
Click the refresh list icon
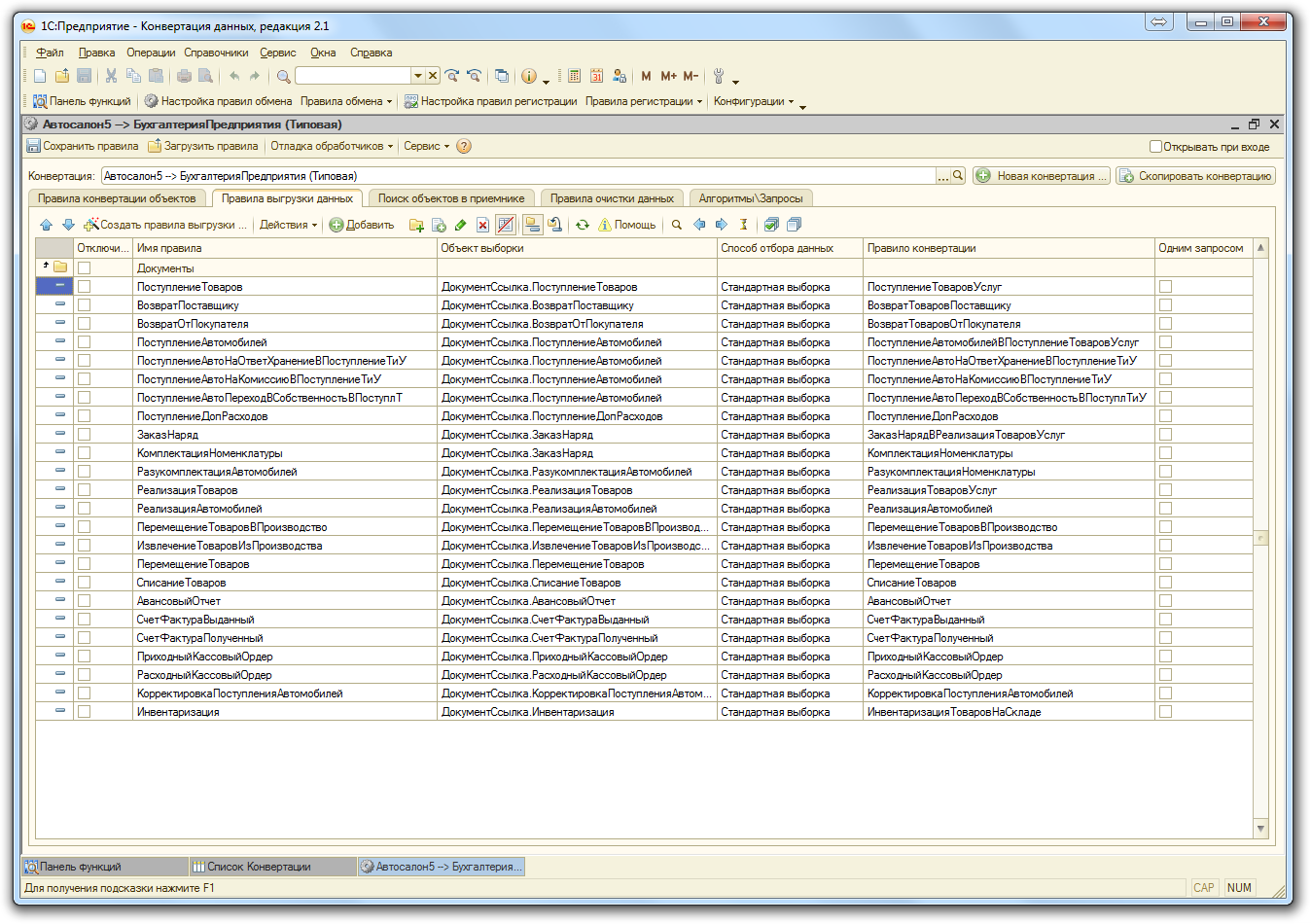(x=582, y=225)
